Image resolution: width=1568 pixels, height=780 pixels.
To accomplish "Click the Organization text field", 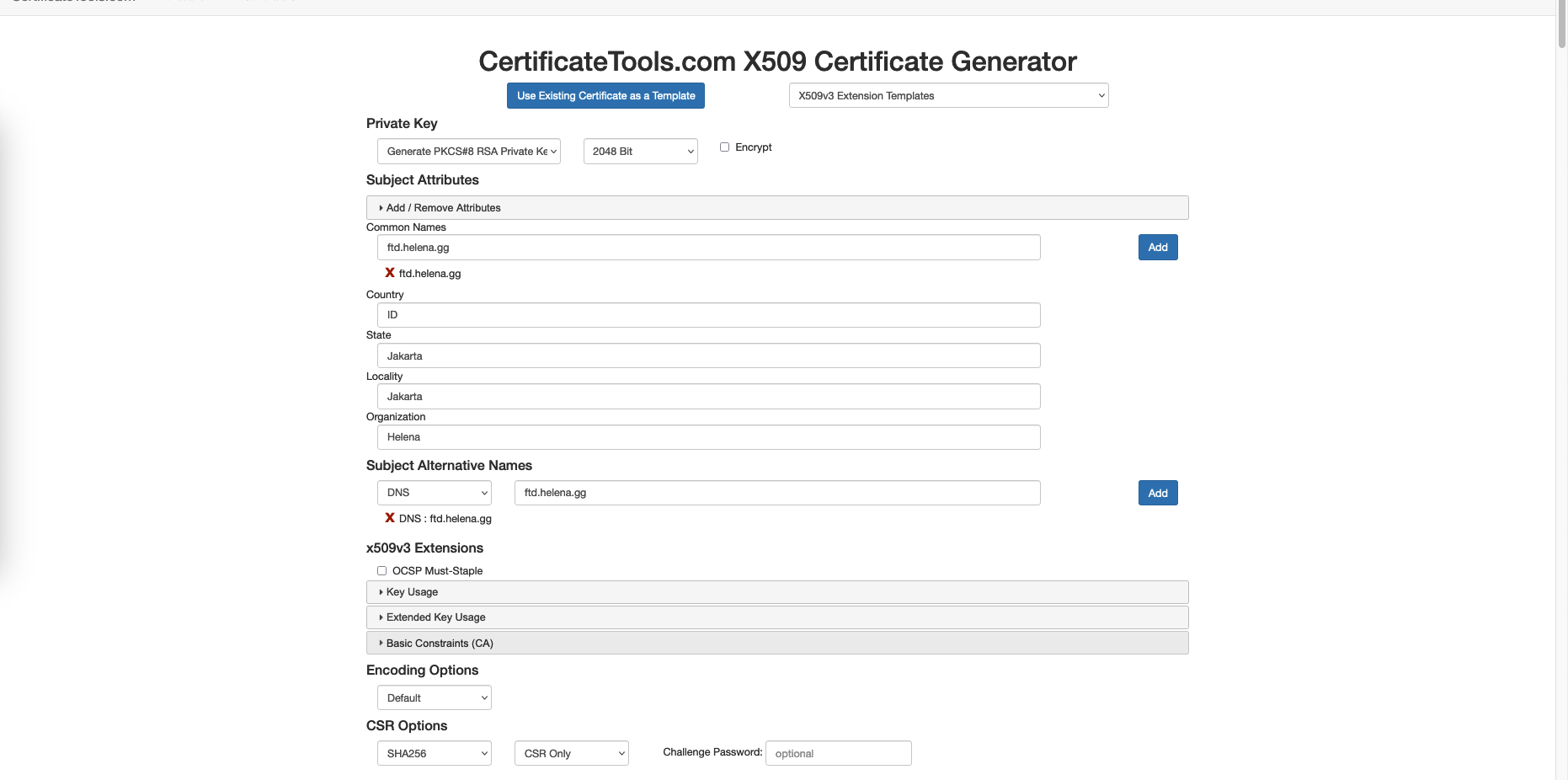I will click(708, 437).
